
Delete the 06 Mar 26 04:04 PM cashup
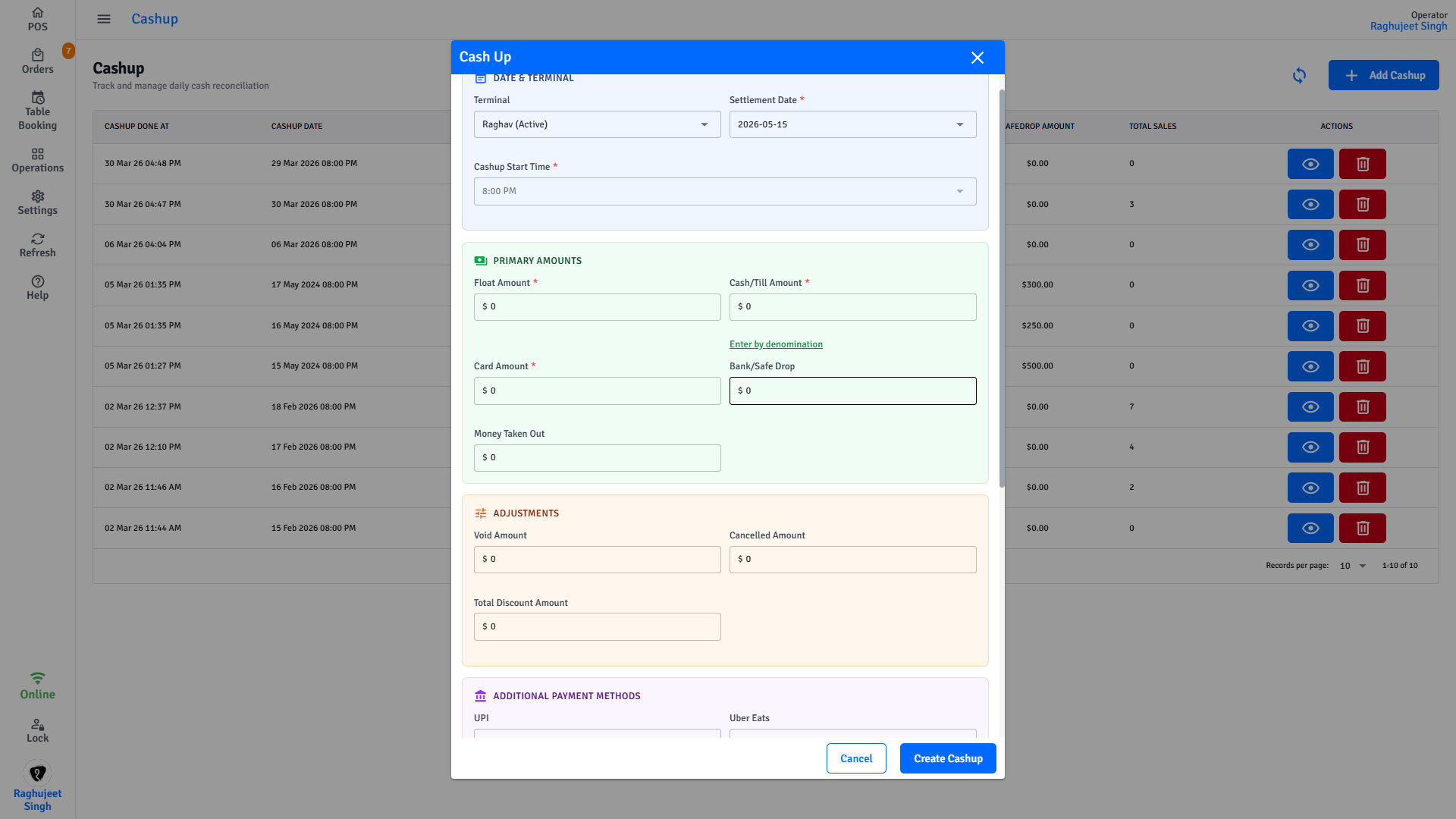point(1362,244)
